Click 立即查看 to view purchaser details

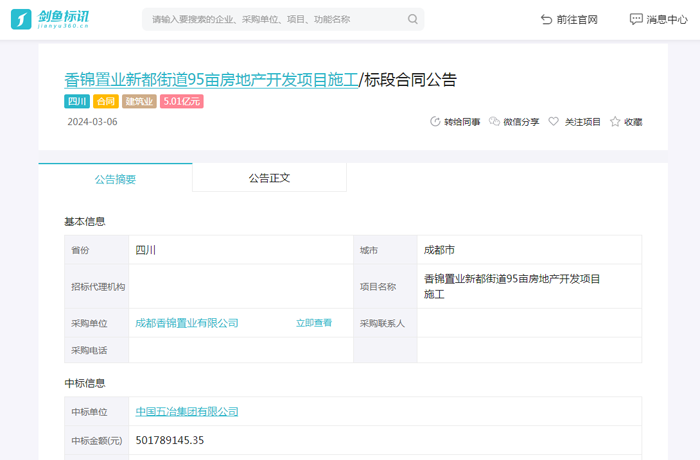pyautogui.click(x=314, y=323)
